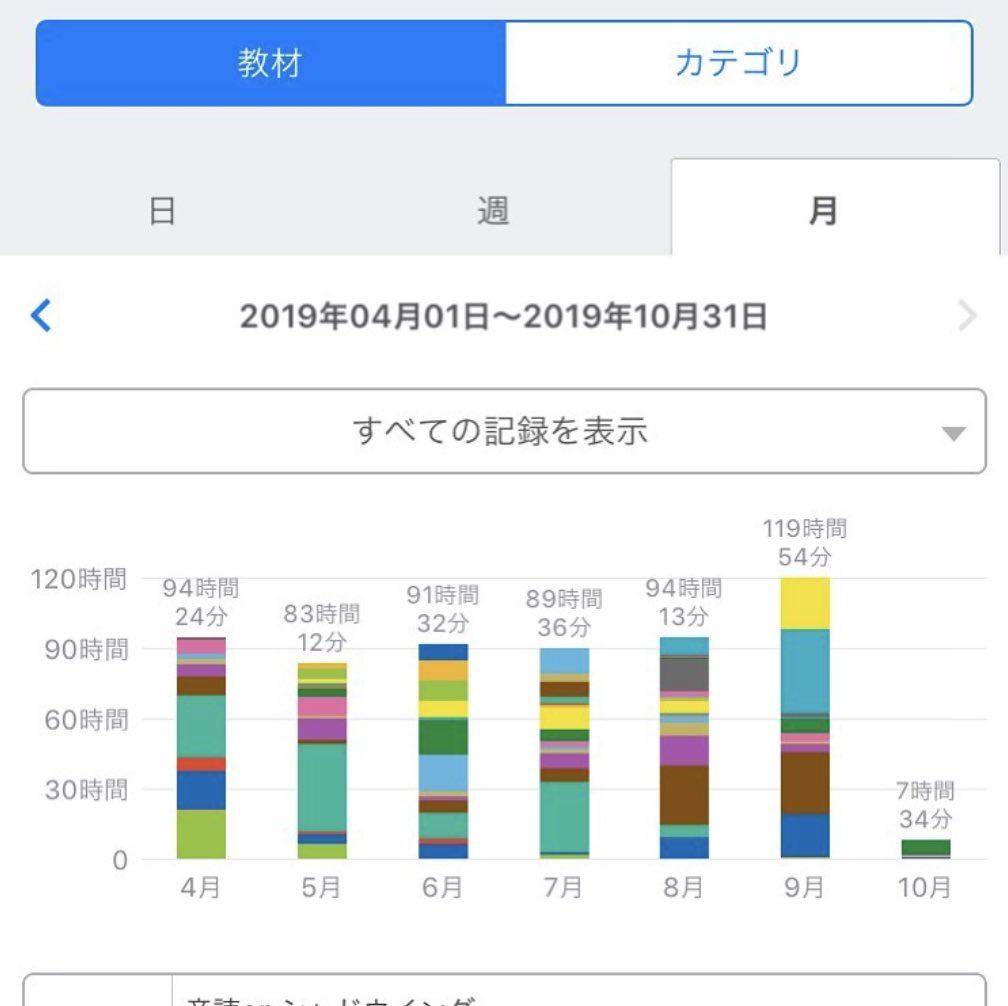Tap the yellow top segment of 9月 bar
1008x1006 pixels.
pyautogui.click(x=805, y=603)
